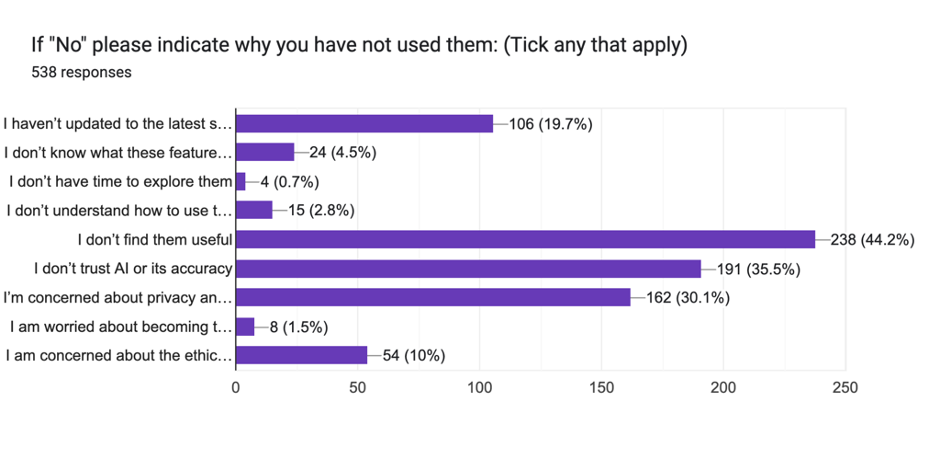Click the 250 tick on the x-axis
This screenshot has width=941, height=449.
(846, 387)
